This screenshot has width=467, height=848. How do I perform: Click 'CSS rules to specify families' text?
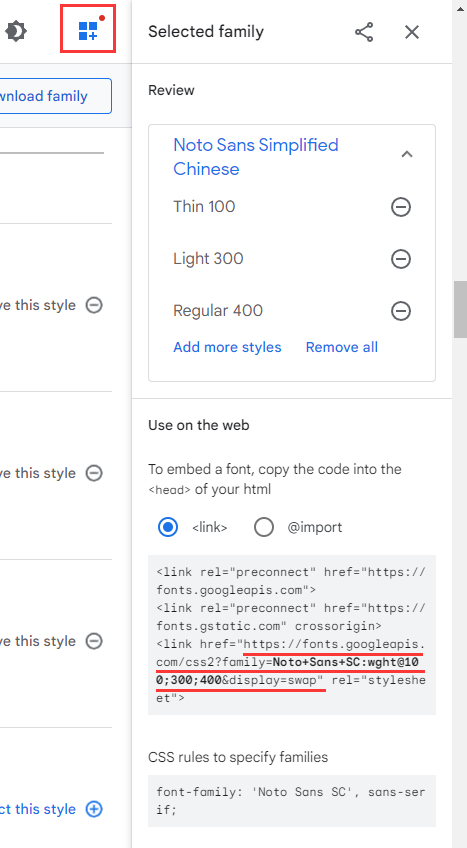238,757
